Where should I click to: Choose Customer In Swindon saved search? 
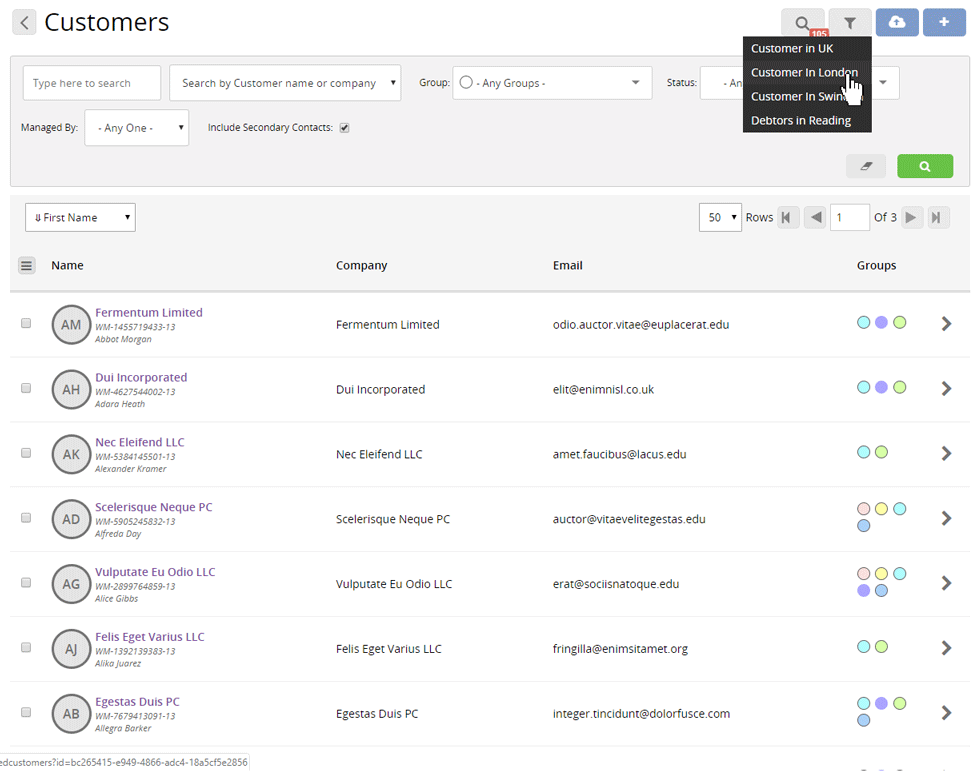click(807, 97)
